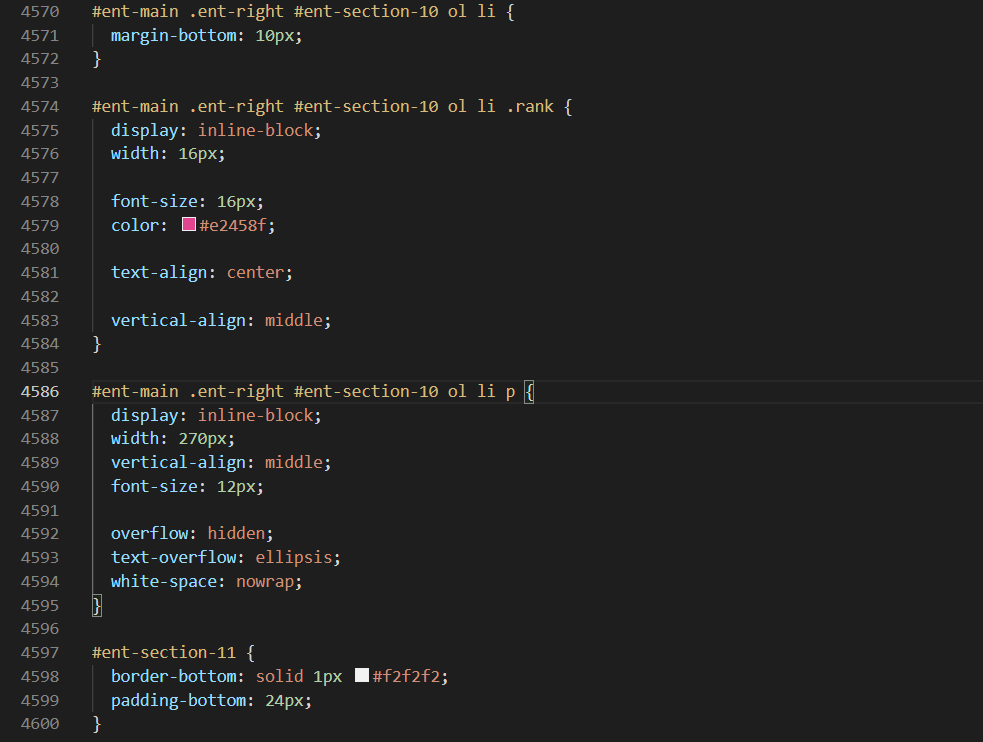The width and height of the screenshot is (983, 742).
Task: Click 'white-space' property on line 4594
Action: (x=164, y=582)
